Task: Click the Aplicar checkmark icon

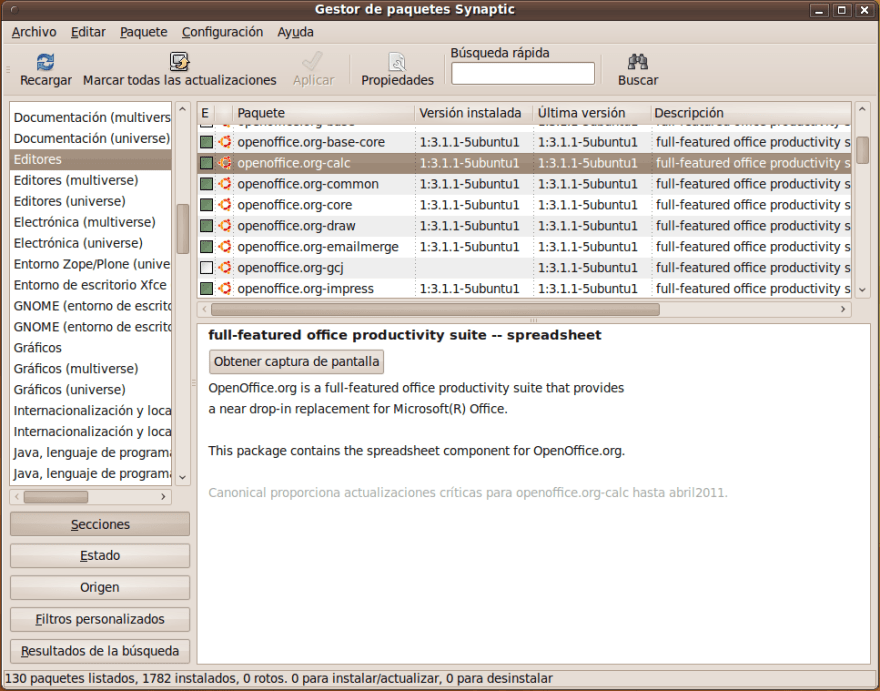Action: [313, 62]
